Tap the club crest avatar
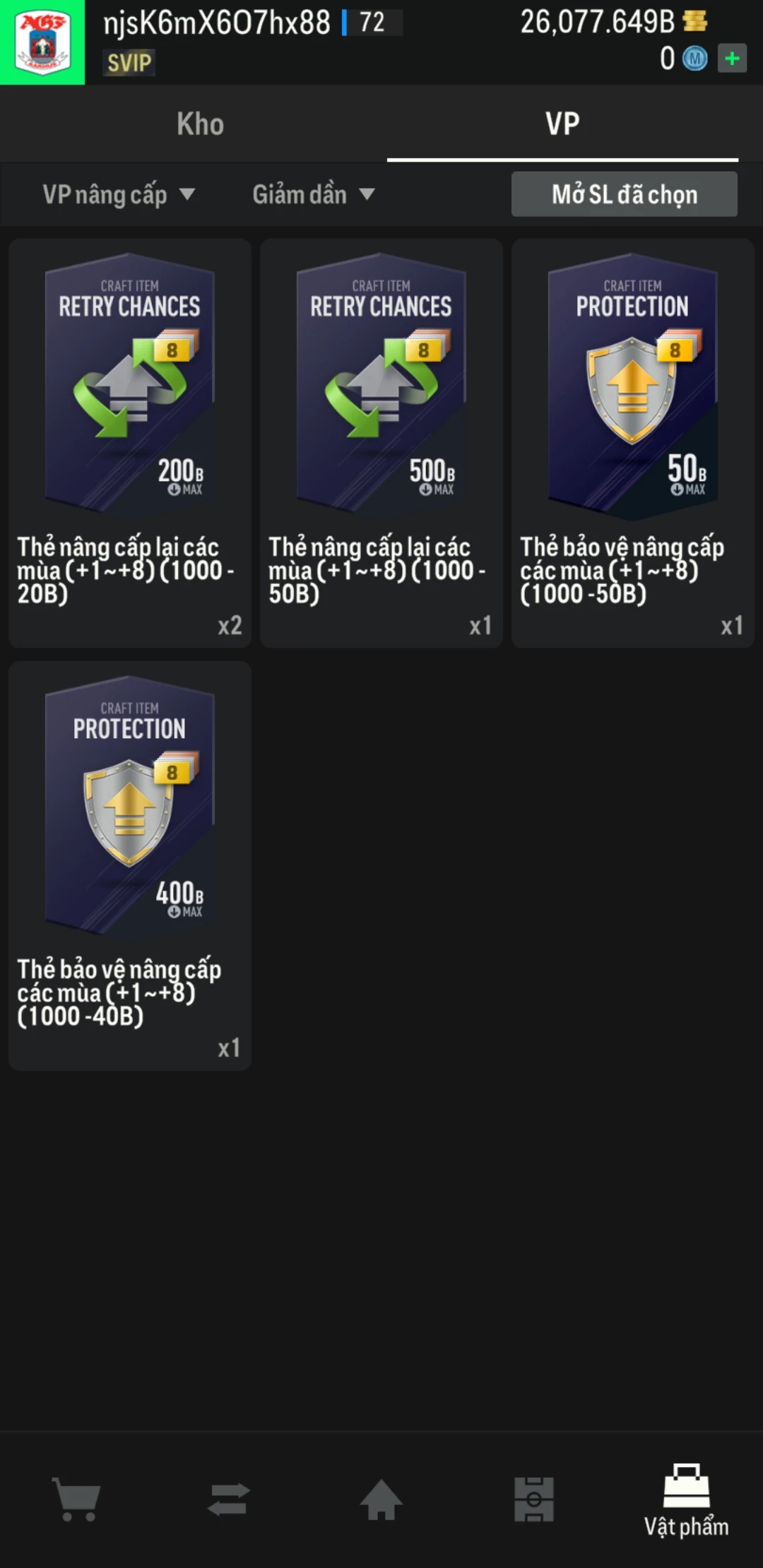763x1568 pixels. click(x=42, y=42)
